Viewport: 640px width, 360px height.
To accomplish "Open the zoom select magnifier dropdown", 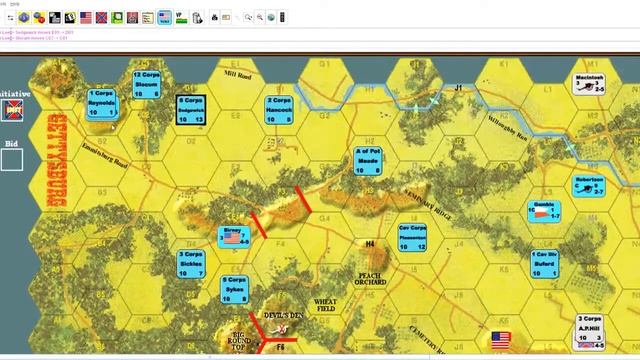I will 248,18.
